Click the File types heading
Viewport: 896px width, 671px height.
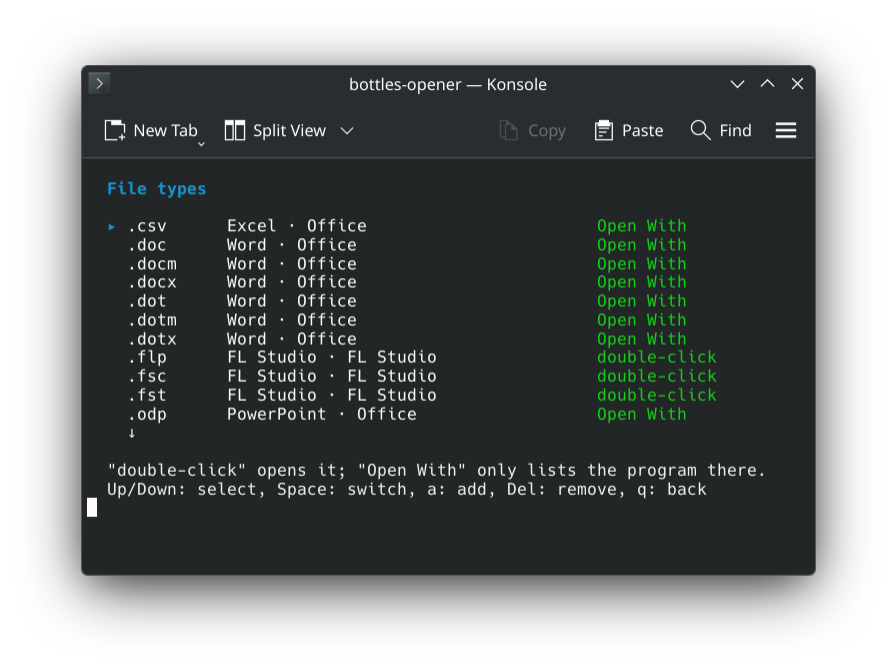tap(157, 189)
